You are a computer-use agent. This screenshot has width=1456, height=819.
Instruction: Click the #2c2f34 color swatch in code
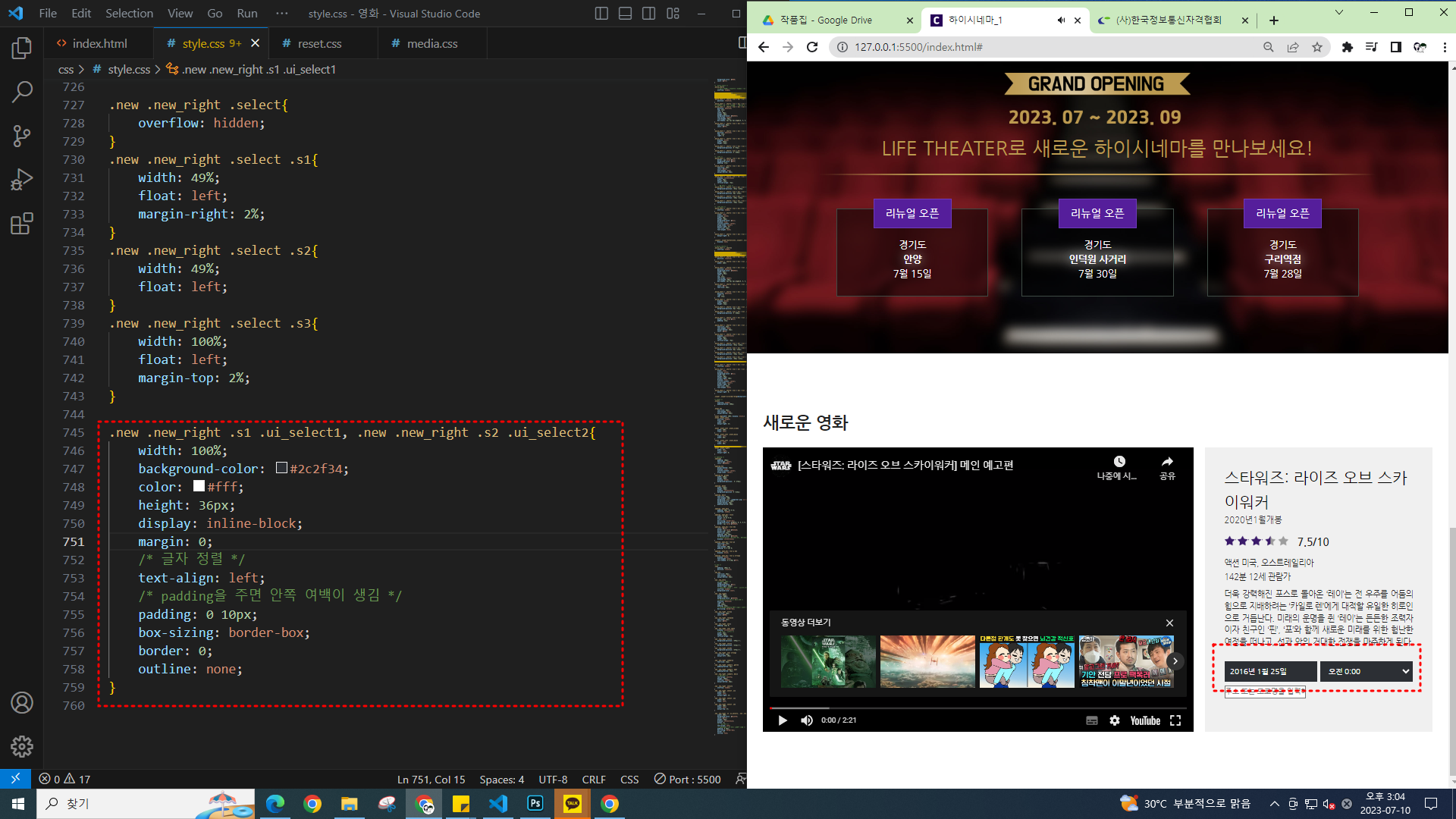(281, 469)
